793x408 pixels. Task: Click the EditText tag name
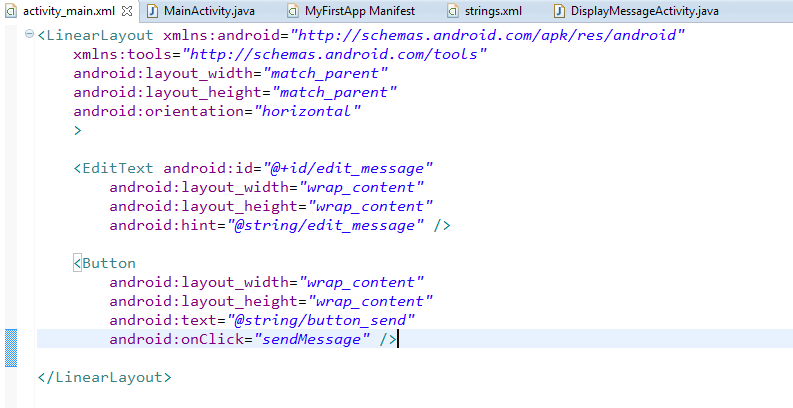[x=118, y=168]
